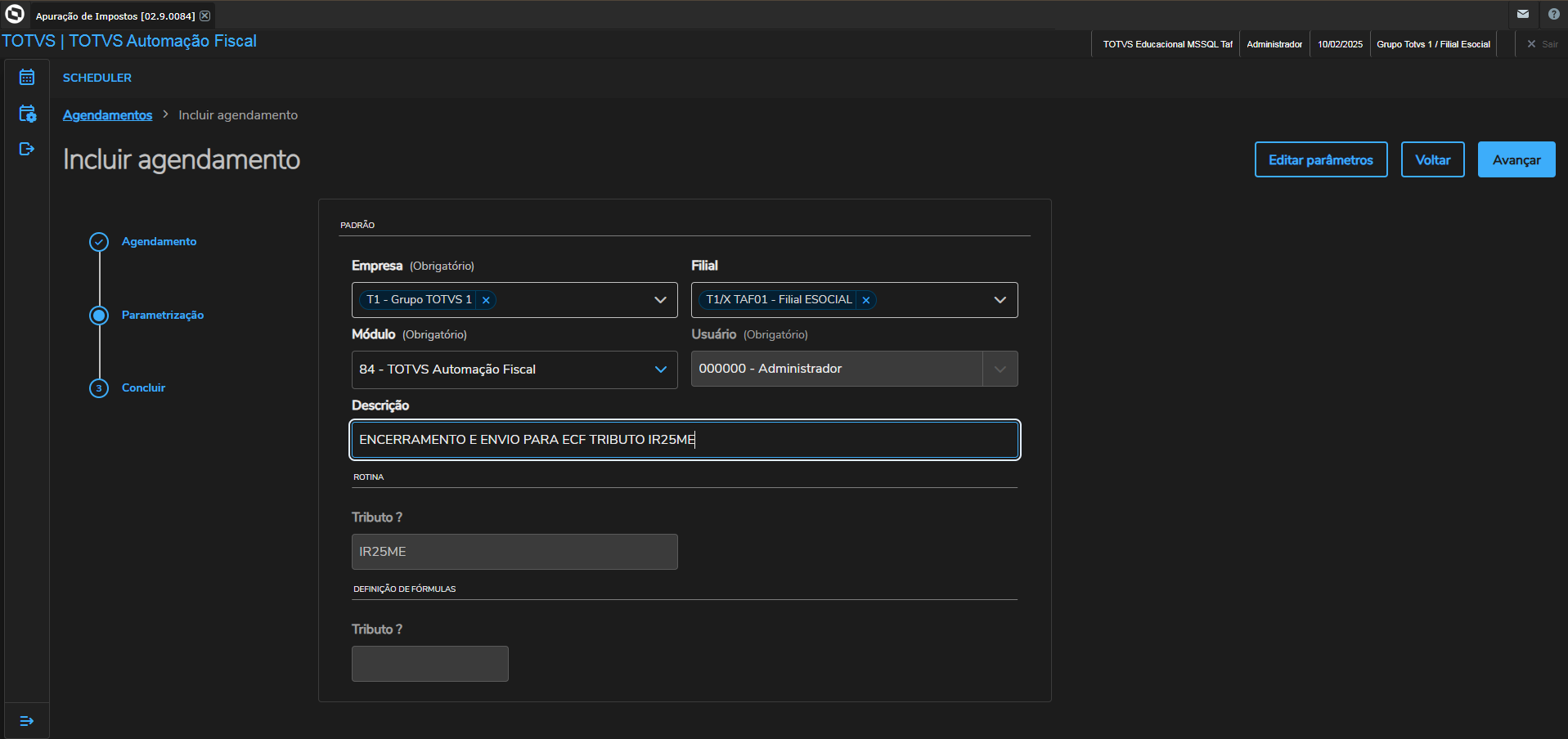The image size is (1568, 739).
Task: Open the mail messages icon
Action: click(1523, 14)
